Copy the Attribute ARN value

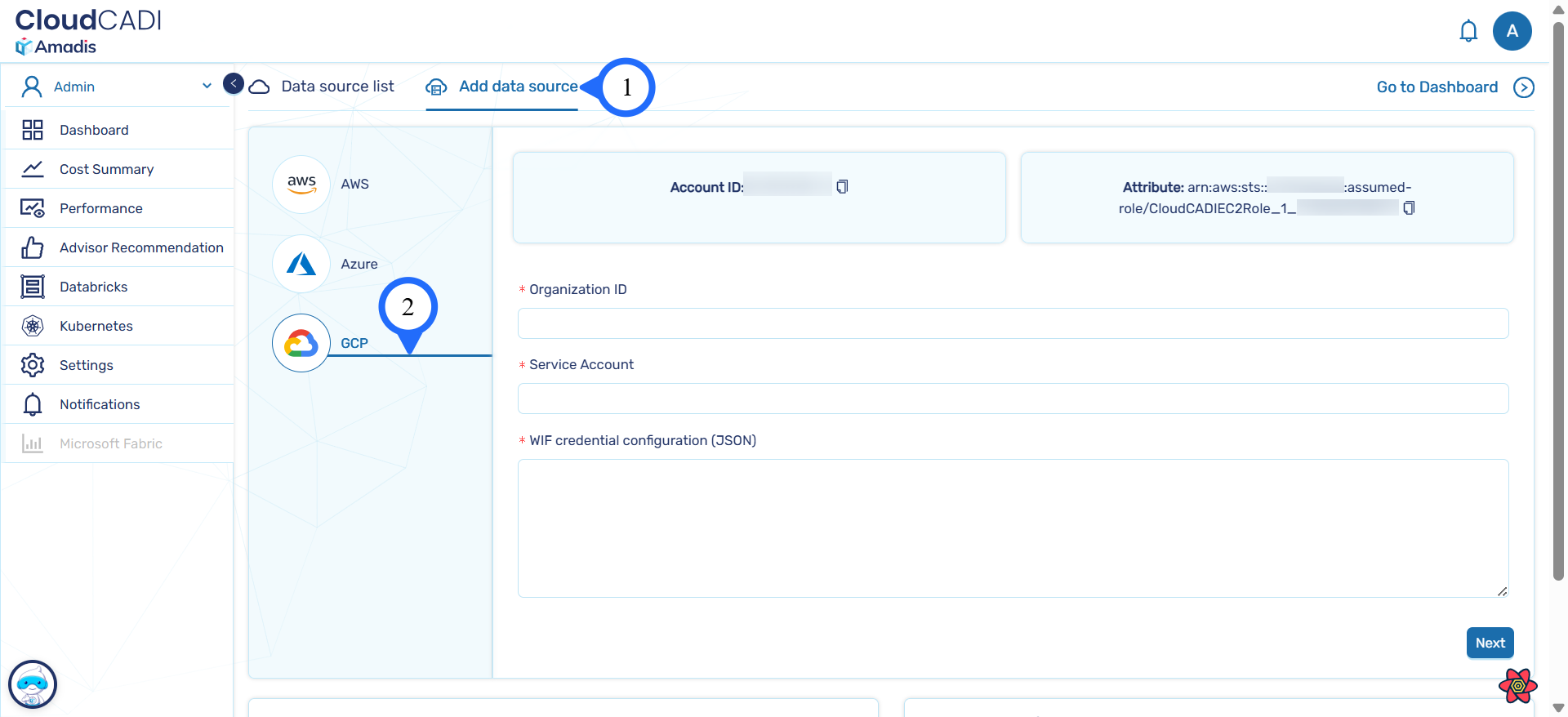(1409, 208)
